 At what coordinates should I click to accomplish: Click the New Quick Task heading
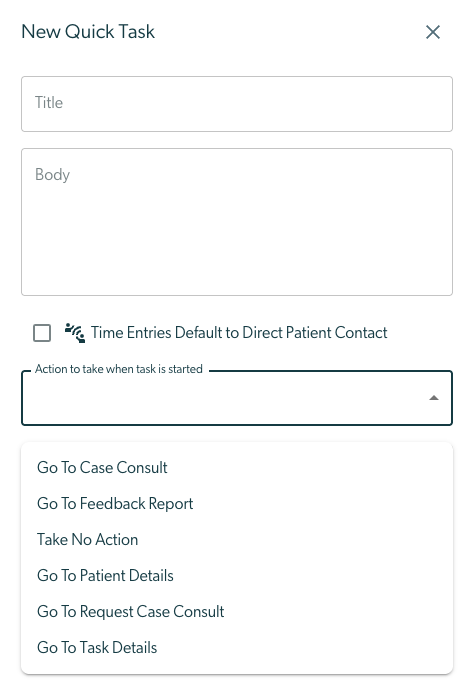tap(88, 32)
